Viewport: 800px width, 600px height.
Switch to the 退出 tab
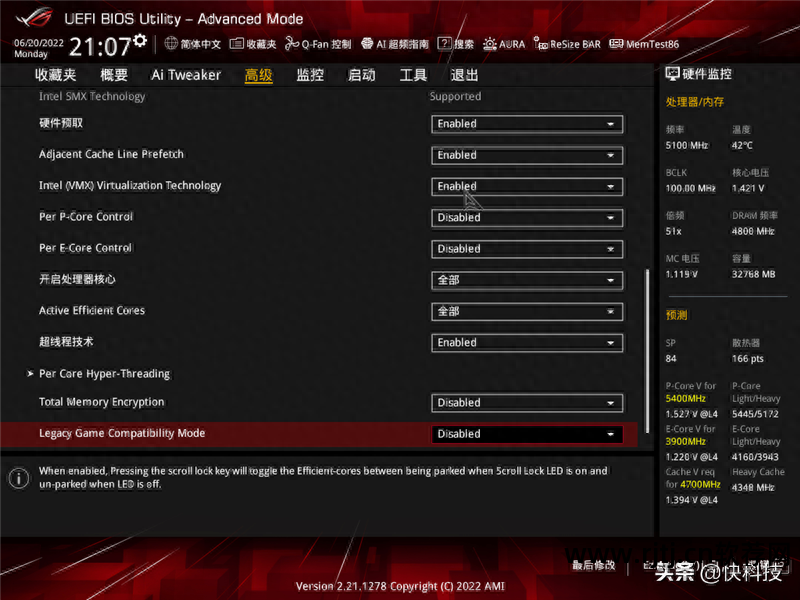pos(465,75)
